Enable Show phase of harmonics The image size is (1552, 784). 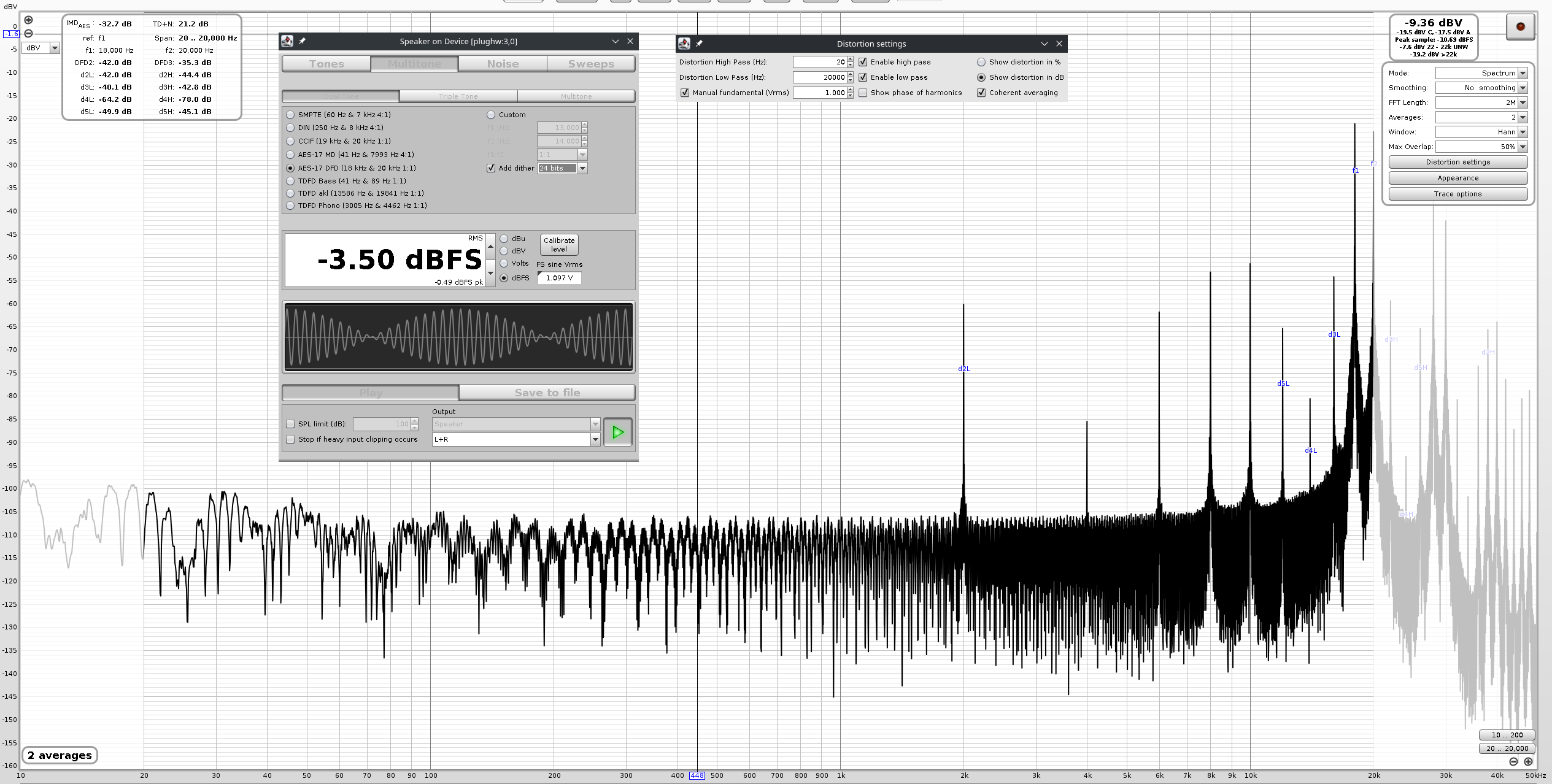point(863,93)
